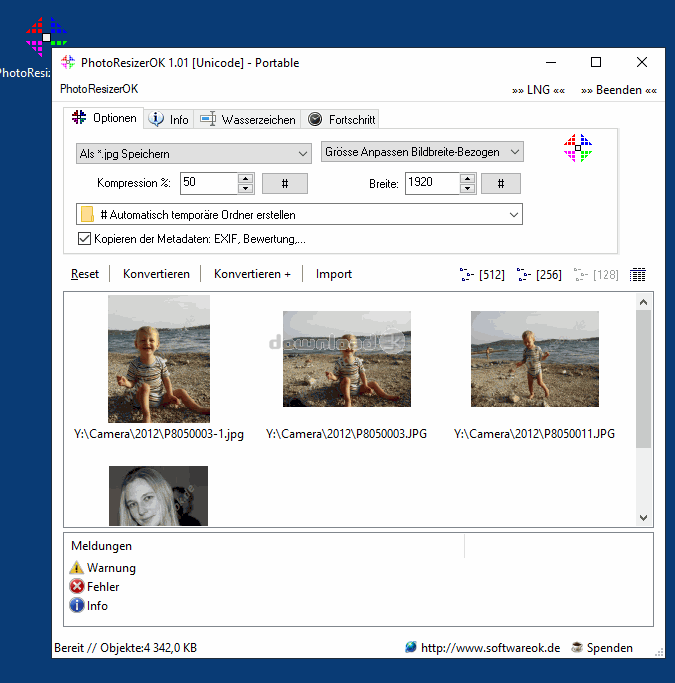Click the coffee cup Spenden icon
The image size is (675, 683).
[x=577, y=647]
